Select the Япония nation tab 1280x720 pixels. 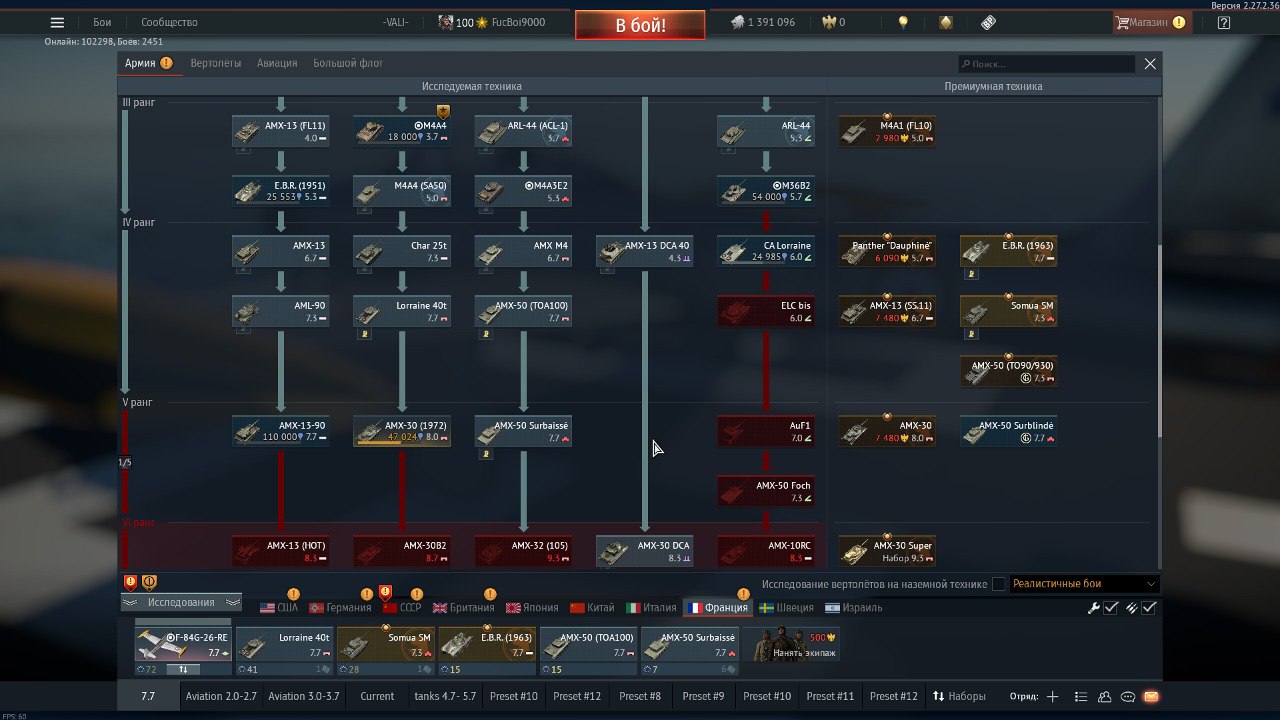pos(532,607)
